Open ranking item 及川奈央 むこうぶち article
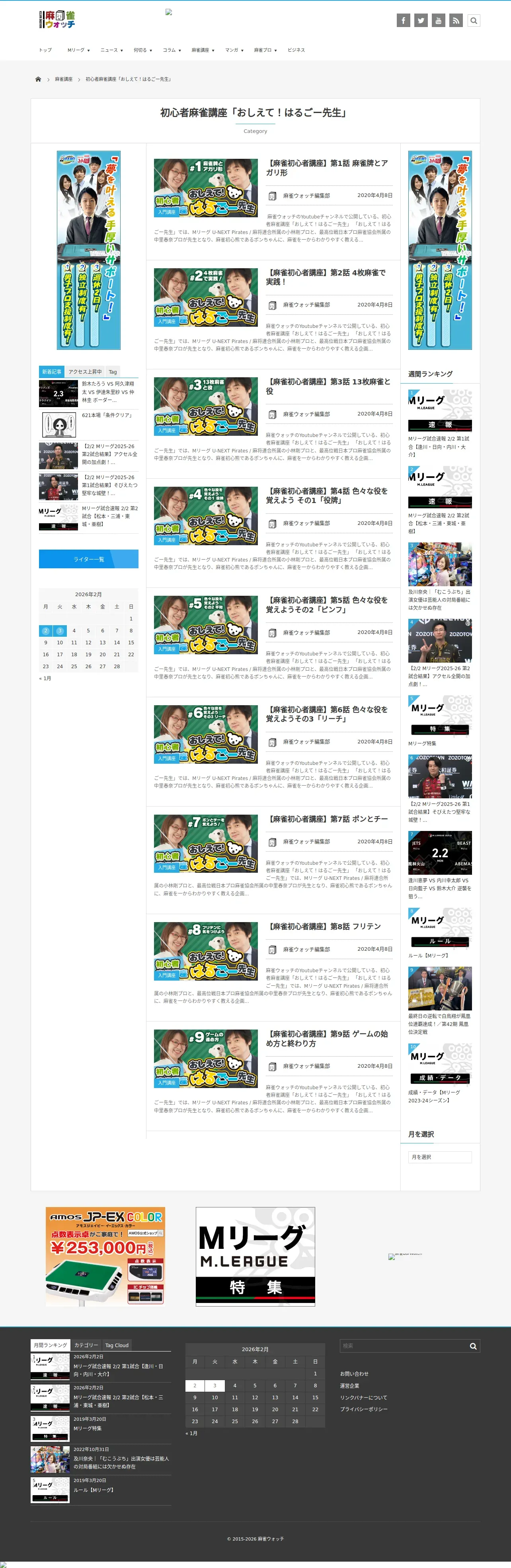The width and height of the screenshot is (511, 1568). (440, 599)
